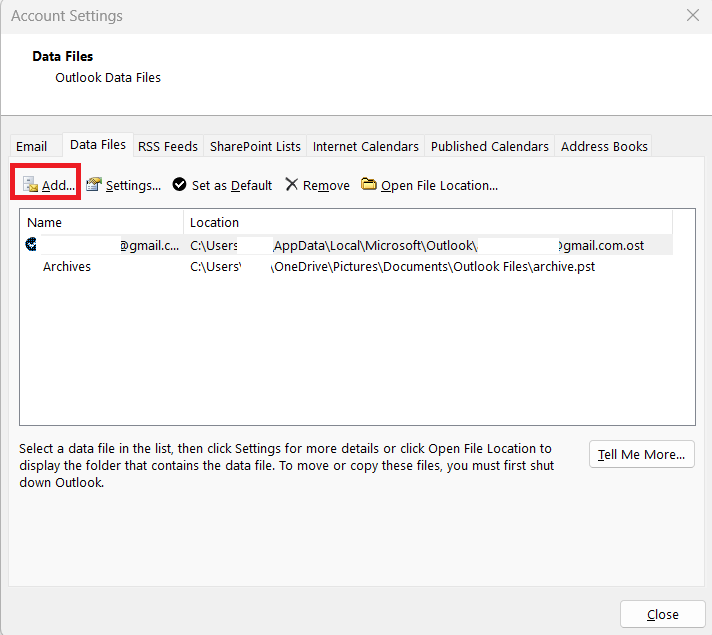Close the Account Settings dialog with X
Screen dimensions: 712x635
click(693, 15)
